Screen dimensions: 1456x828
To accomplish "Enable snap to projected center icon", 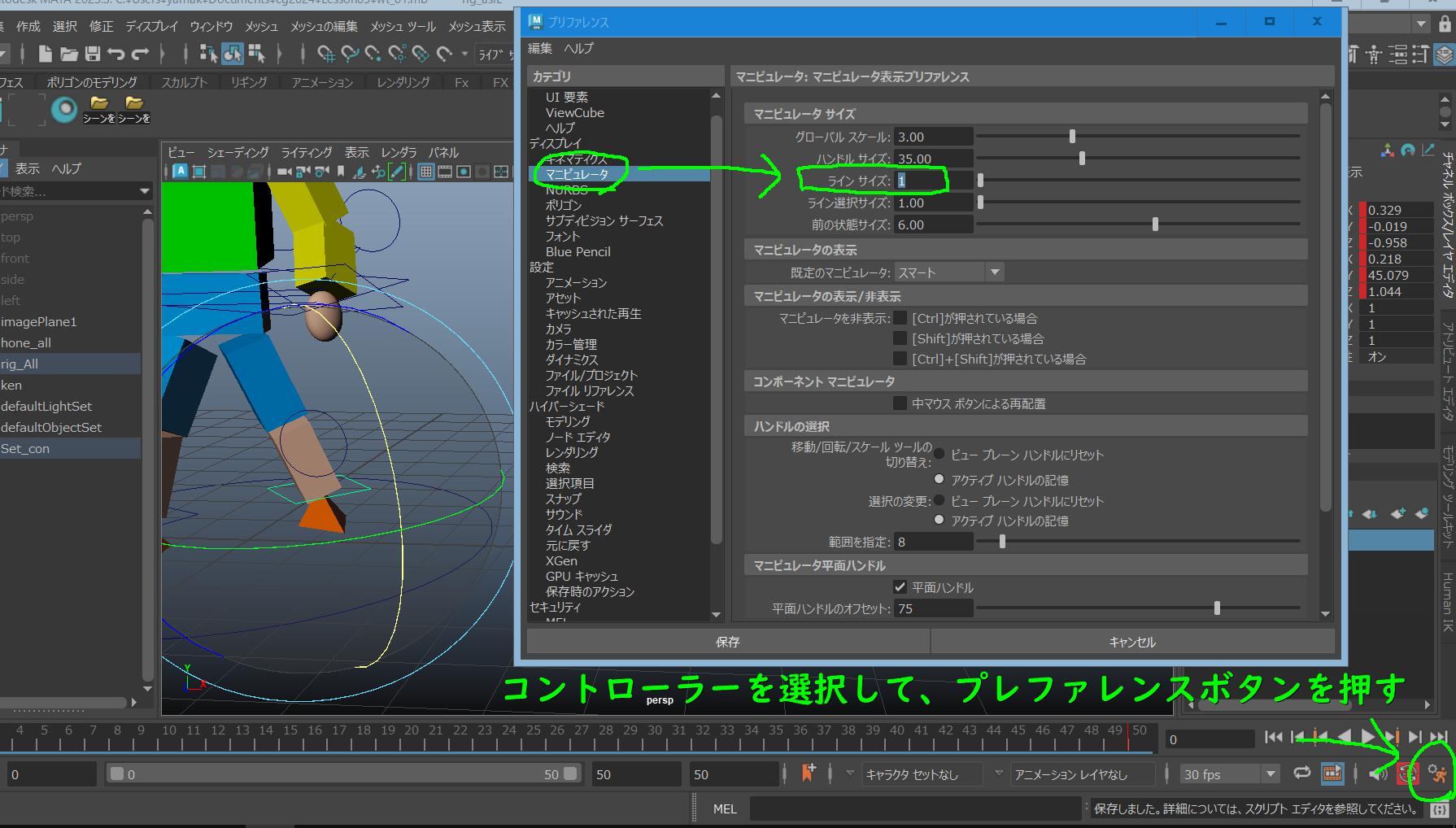I will tap(397, 54).
